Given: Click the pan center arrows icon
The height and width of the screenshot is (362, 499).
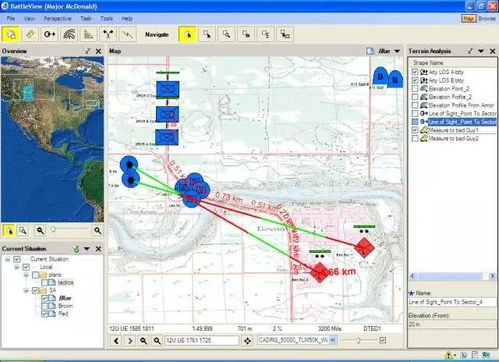Looking at the screenshot, I should point(248,341).
